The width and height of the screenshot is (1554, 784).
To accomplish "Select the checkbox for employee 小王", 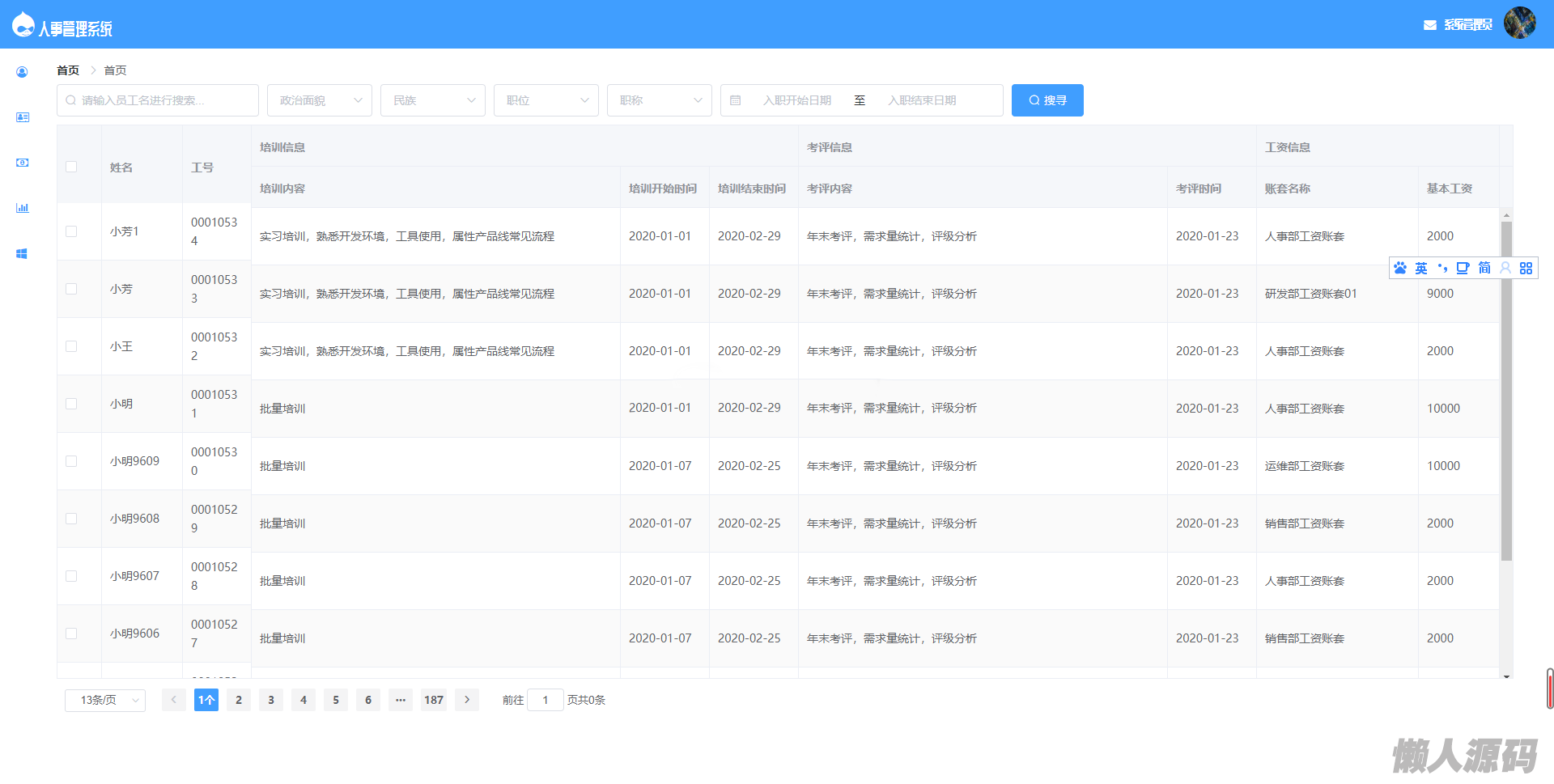I will [x=71, y=346].
